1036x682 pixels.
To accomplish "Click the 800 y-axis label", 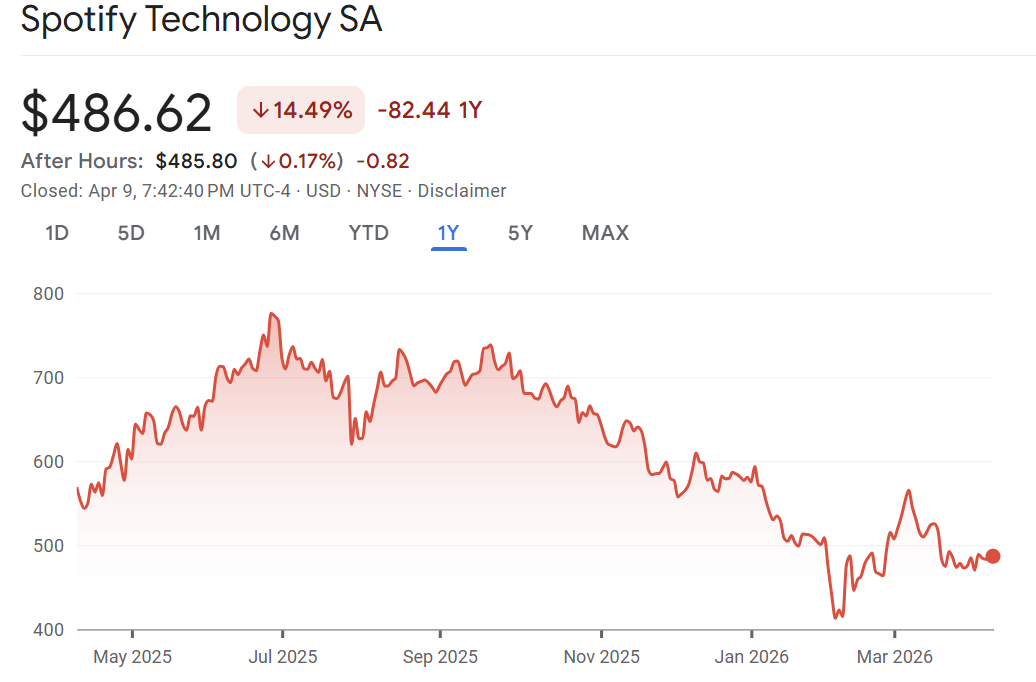I will tap(48, 294).
